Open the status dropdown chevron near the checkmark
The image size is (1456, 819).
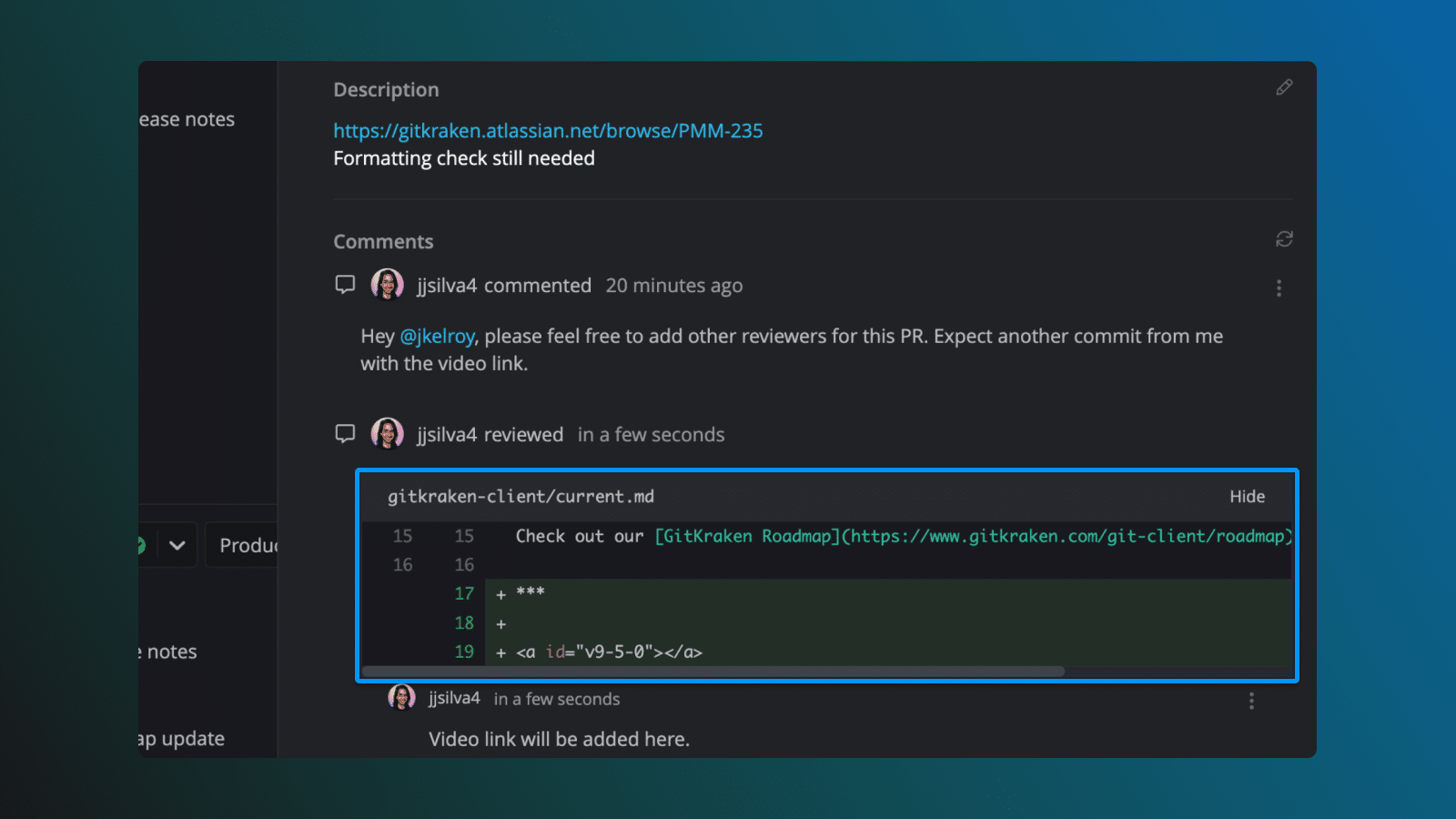[176, 544]
